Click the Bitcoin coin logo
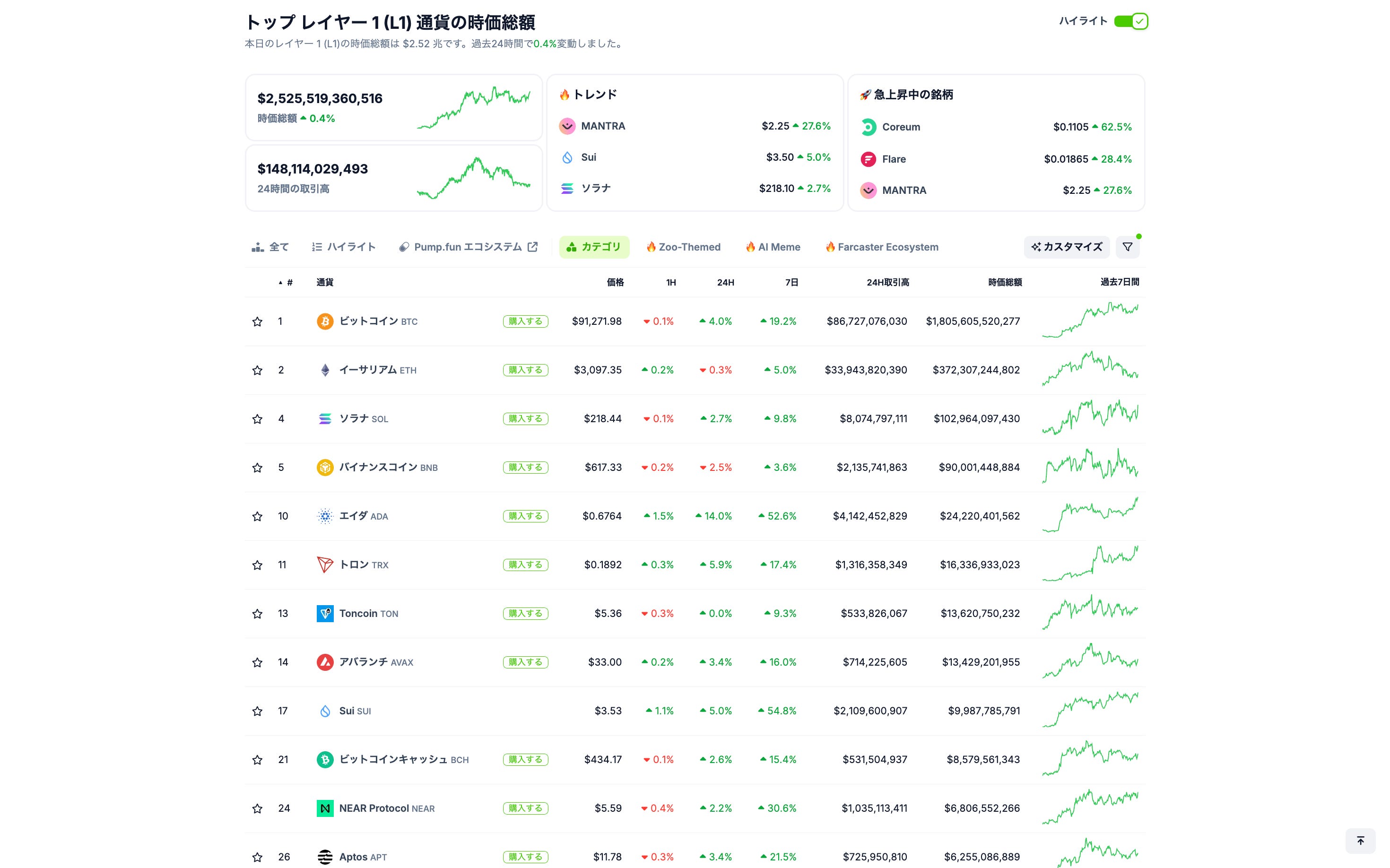This screenshot has width=1390, height=868. pyautogui.click(x=325, y=321)
